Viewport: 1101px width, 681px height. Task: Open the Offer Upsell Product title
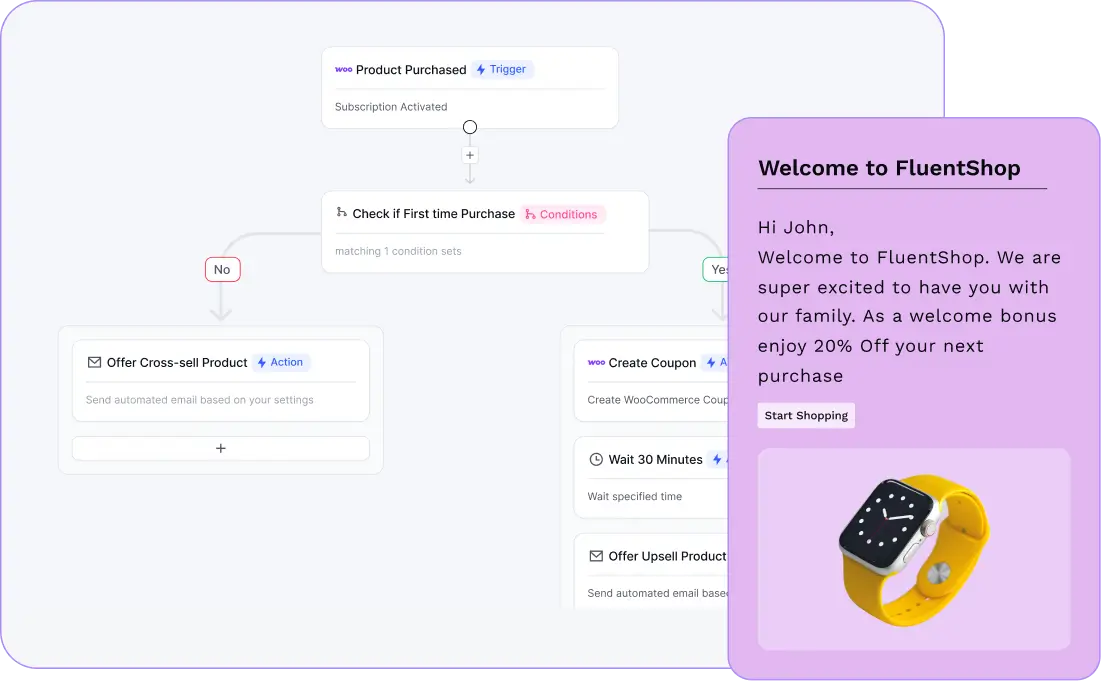pyautogui.click(x=668, y=556)
